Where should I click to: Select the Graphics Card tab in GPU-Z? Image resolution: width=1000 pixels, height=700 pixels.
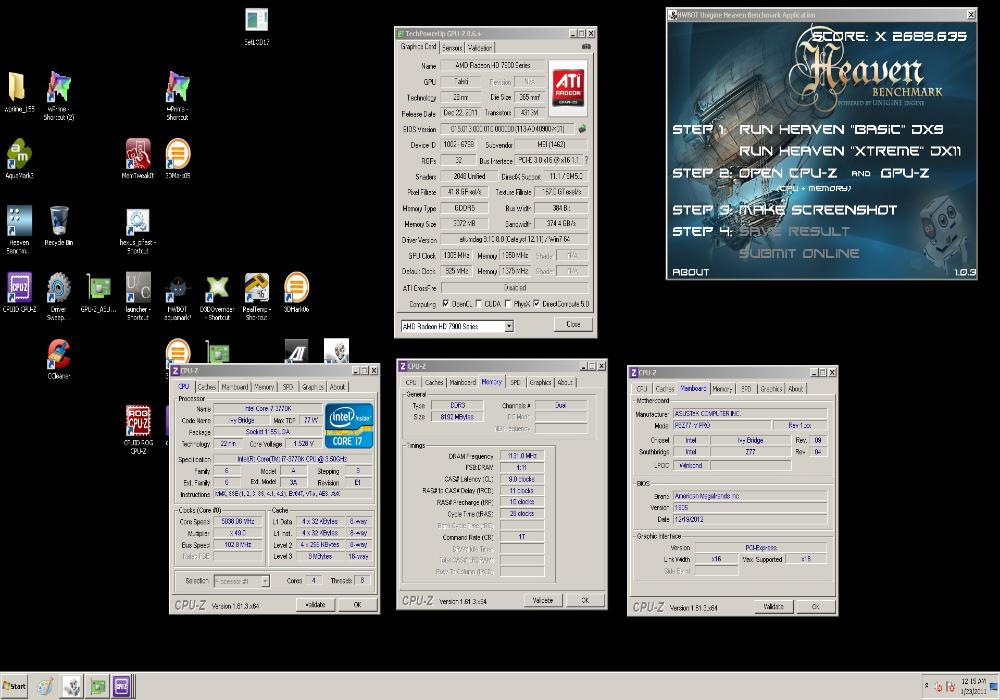(418, 47)
